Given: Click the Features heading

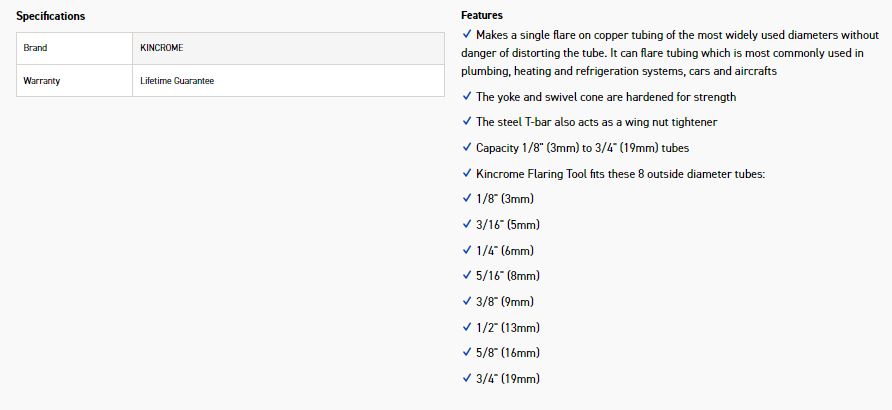Looking at the screenshot, I should point(482,16).
